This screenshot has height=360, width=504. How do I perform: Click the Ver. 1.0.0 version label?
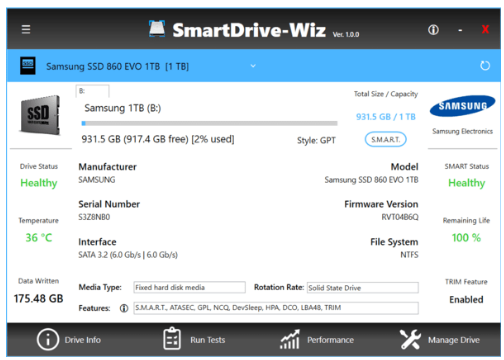click(346, 34)
